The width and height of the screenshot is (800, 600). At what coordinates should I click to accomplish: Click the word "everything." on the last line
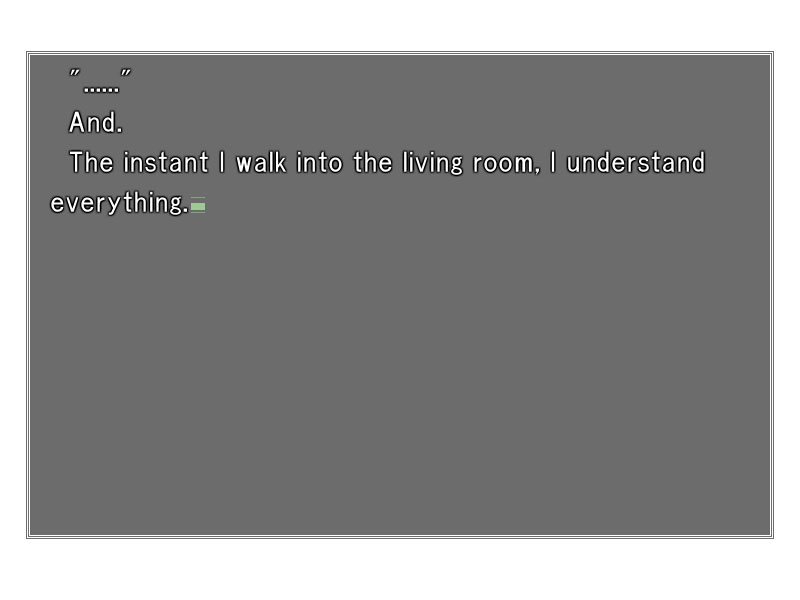coord(119,203)
